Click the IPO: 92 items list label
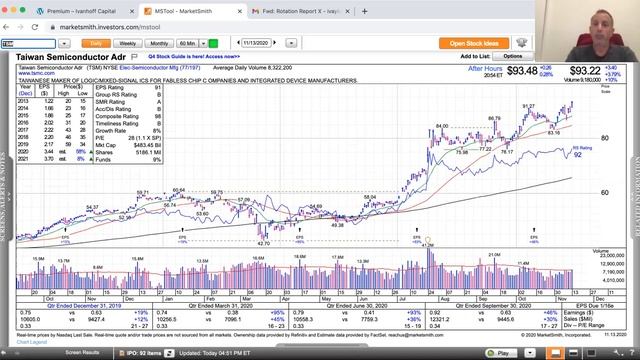Viewport: 640px width, 360px height. 144,353
